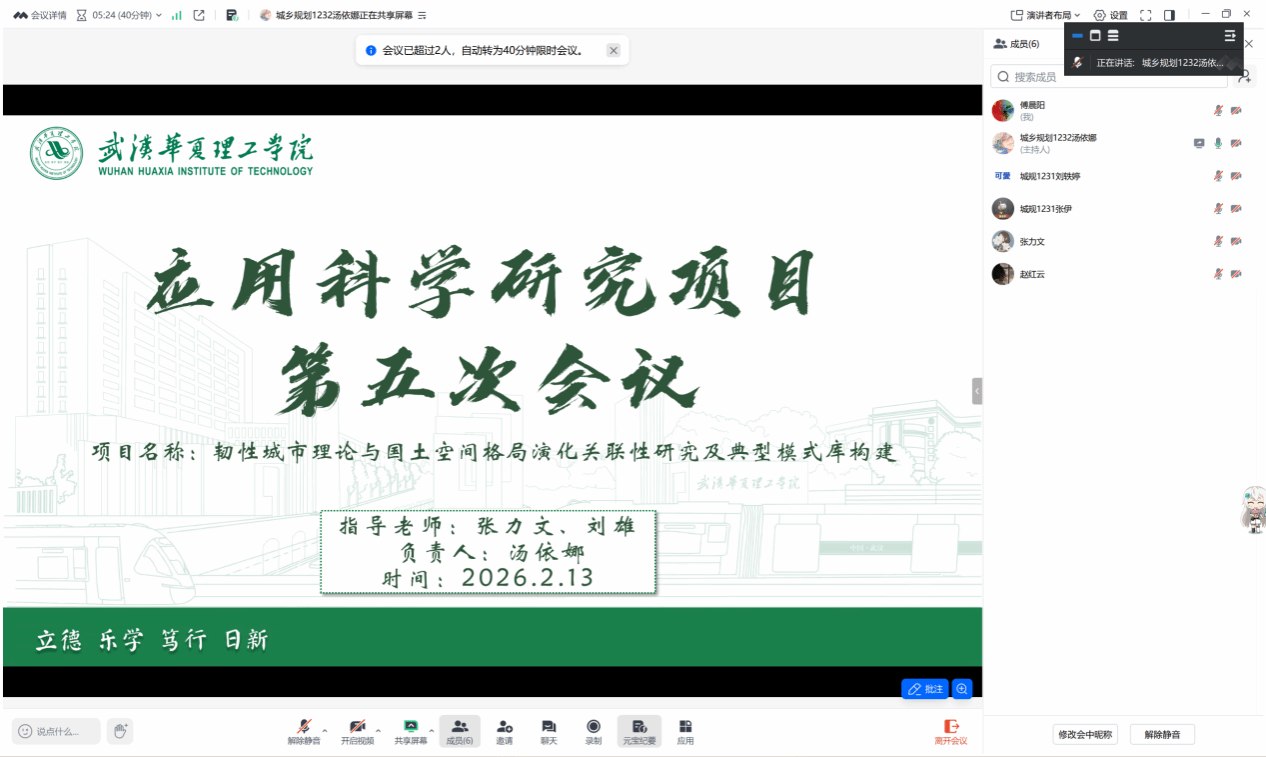Image resolution: width=1266 pixels, height=757 pixels.
Task: Open the 演讲者布局 layout dropdown
Action: [x=1046, y=15]
